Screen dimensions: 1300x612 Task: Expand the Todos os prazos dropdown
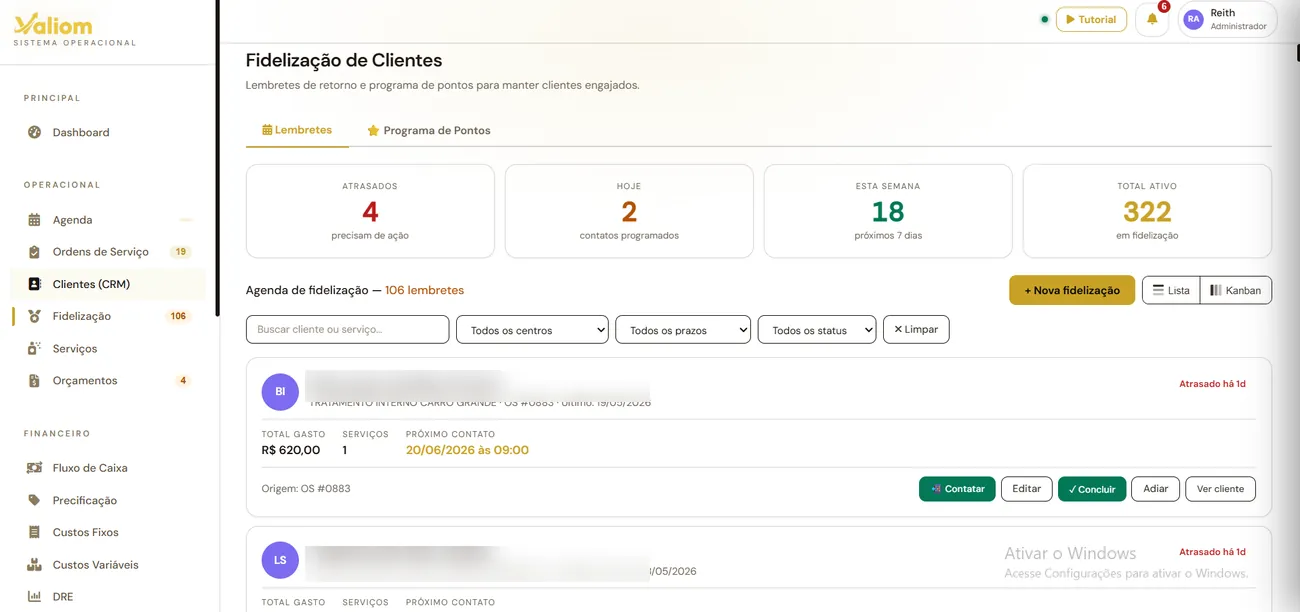(683, 330)
